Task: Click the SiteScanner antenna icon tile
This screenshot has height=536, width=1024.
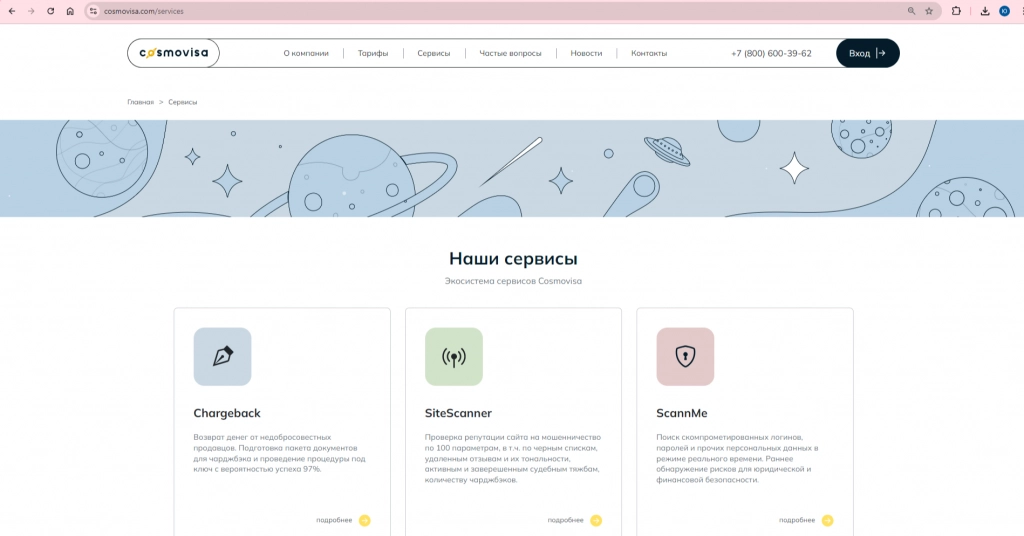Action: click(454, 356)
